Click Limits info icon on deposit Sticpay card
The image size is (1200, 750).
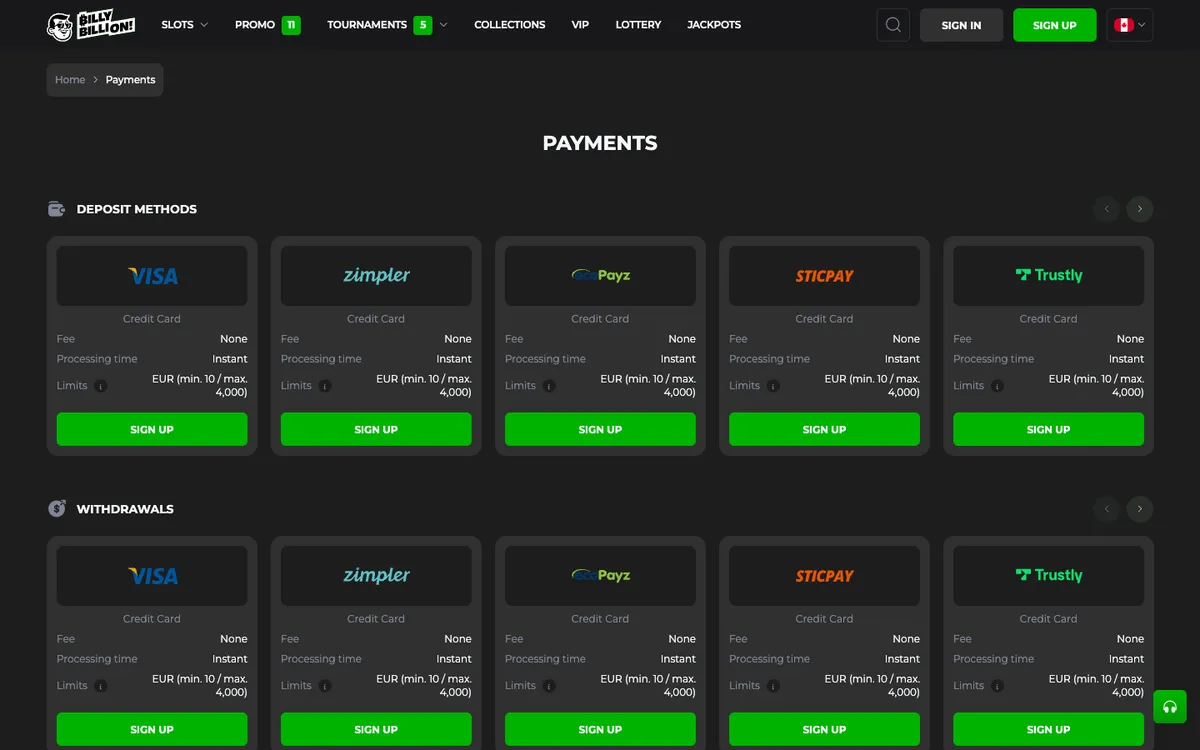click(x=773, y=386)
